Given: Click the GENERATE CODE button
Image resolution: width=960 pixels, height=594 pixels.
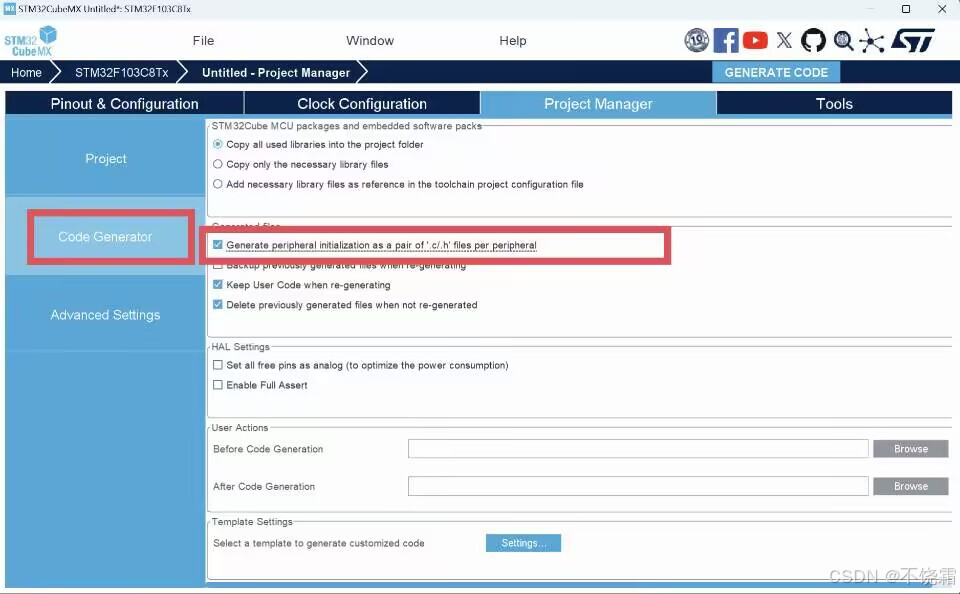Looking at the screenshot, I should [776, 72].
